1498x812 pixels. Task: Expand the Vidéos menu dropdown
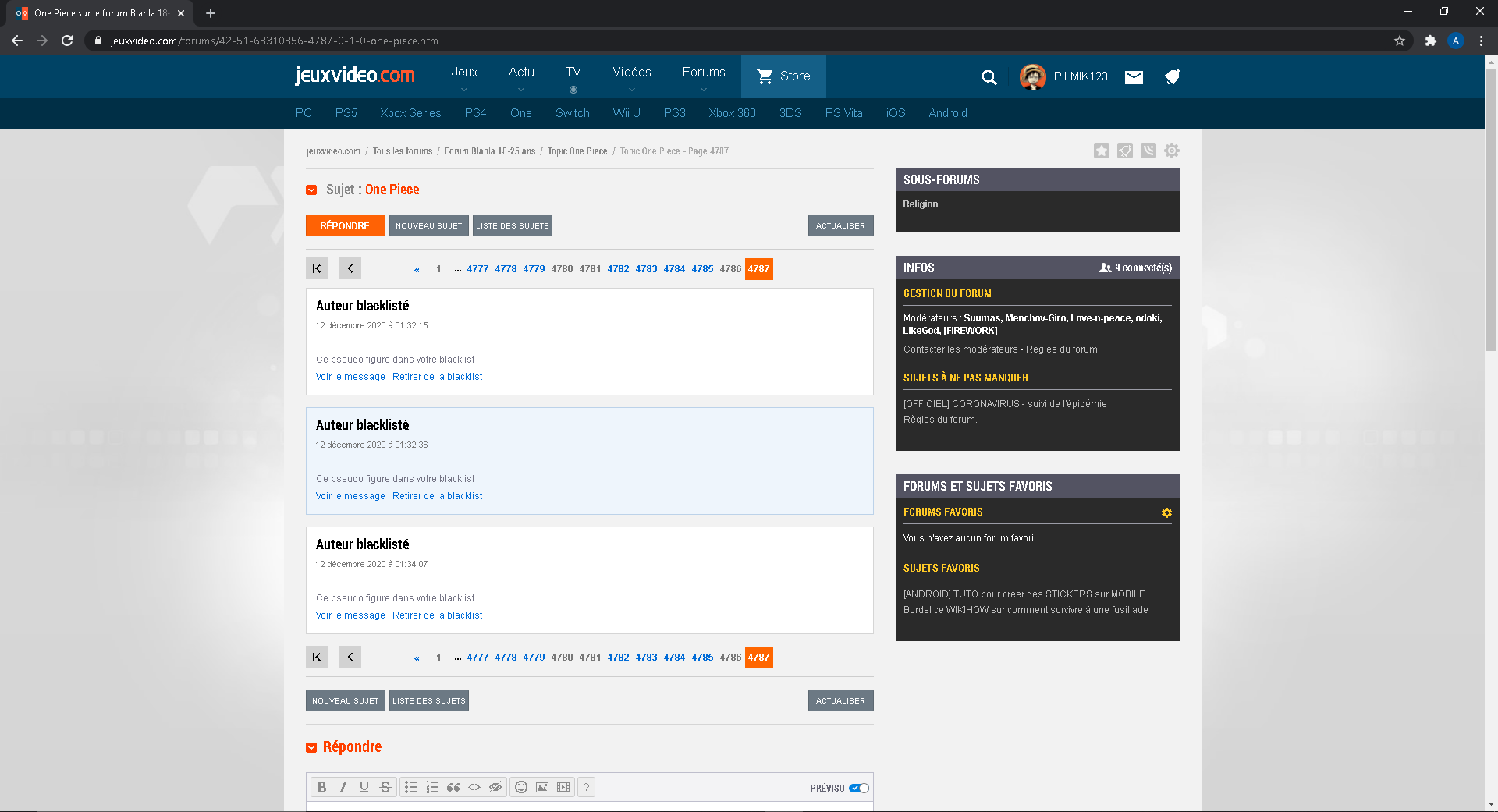click(632, 76)
